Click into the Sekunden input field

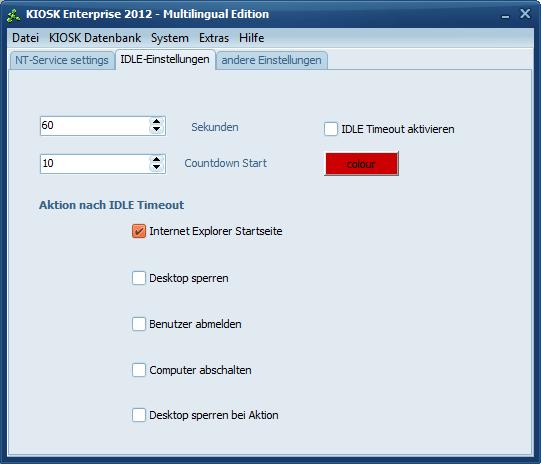pos(95,126)
